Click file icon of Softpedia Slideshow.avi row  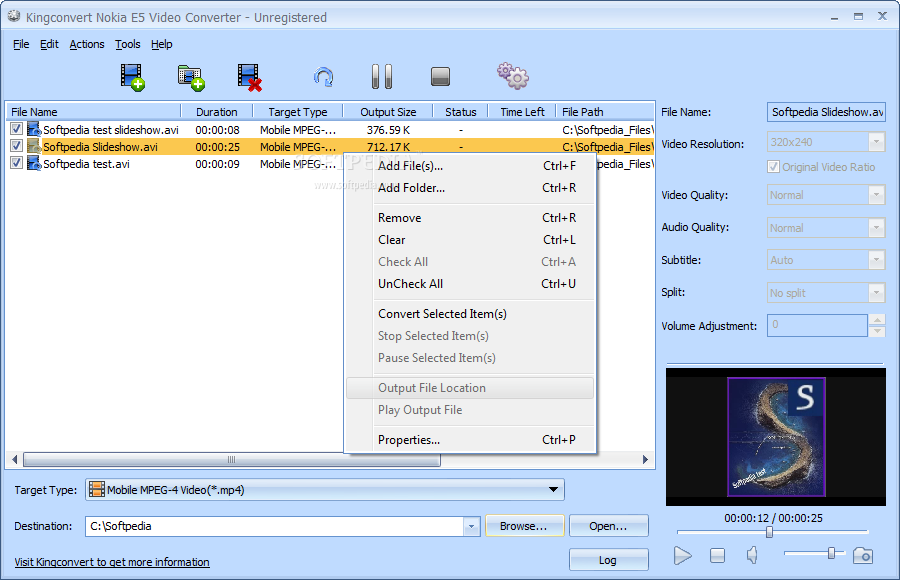(34, 146)
